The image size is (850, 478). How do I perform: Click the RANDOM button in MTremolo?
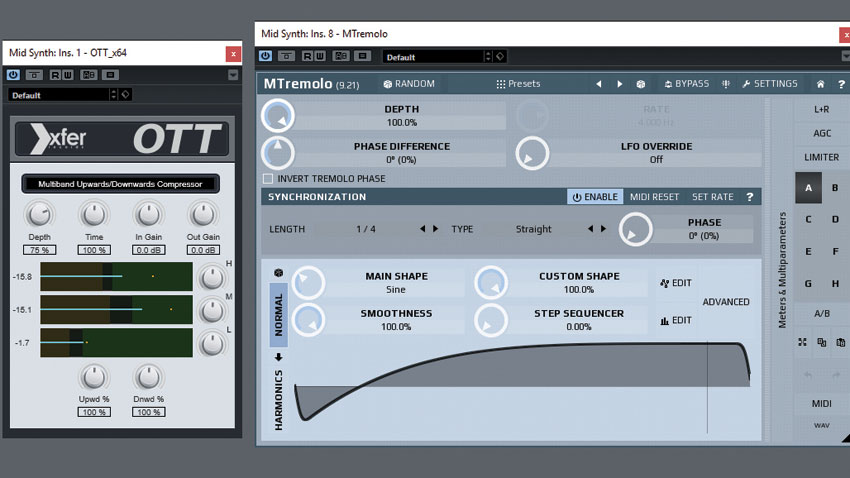pyautogui.click(x=409, y=84)
